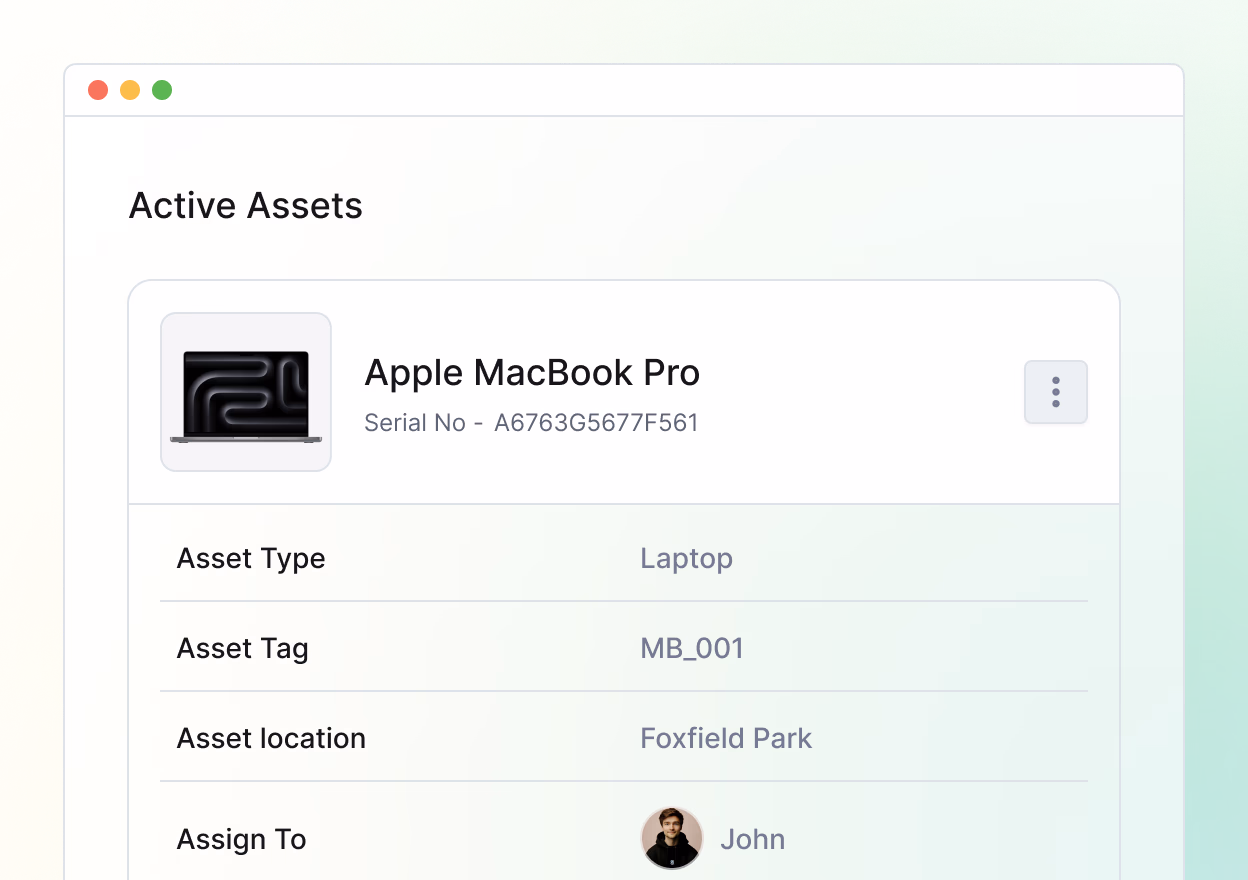
Task: Select the Assign To label
Action: (x=241, y=839)
